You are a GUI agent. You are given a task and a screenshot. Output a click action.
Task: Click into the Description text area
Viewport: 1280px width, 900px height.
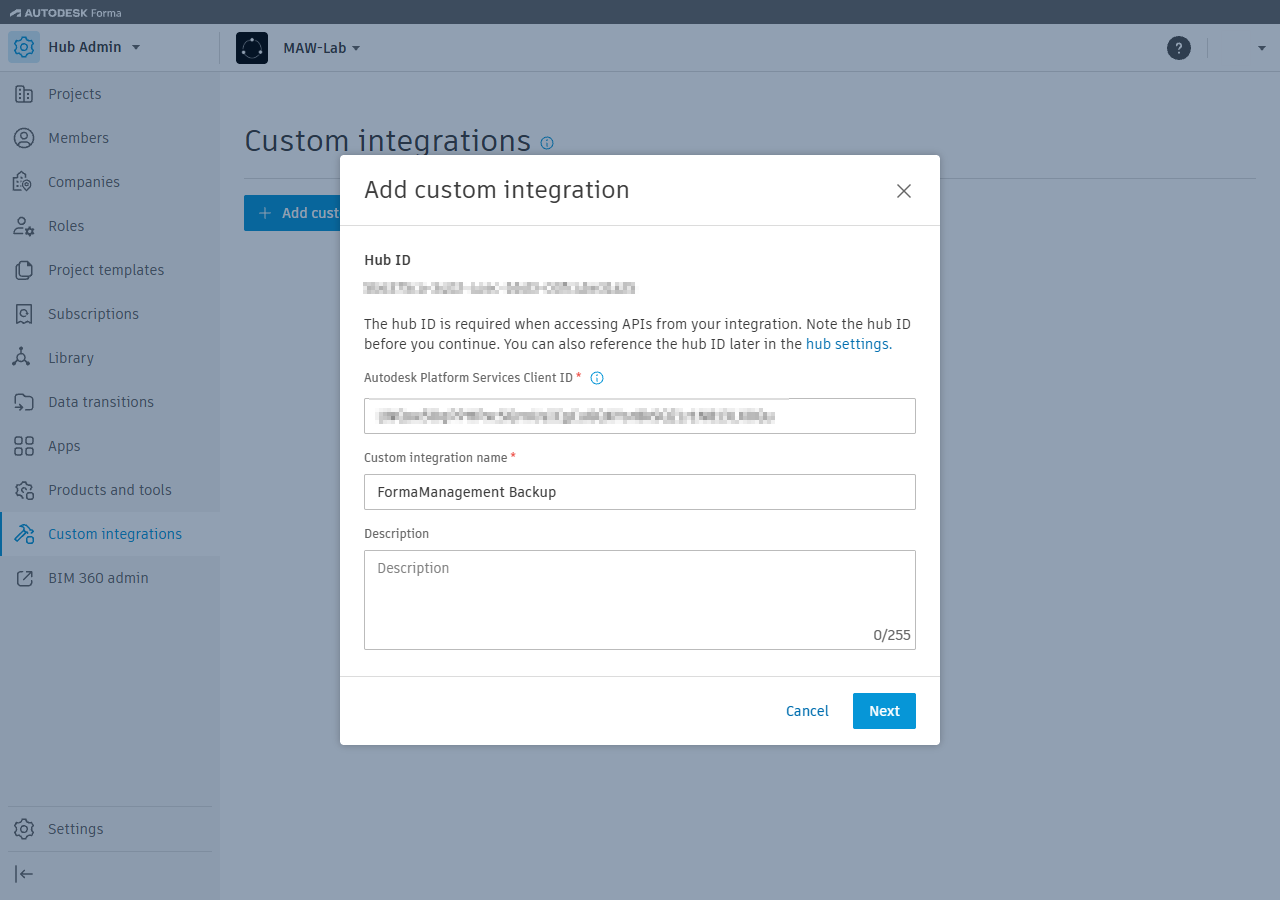pos(640,600)
